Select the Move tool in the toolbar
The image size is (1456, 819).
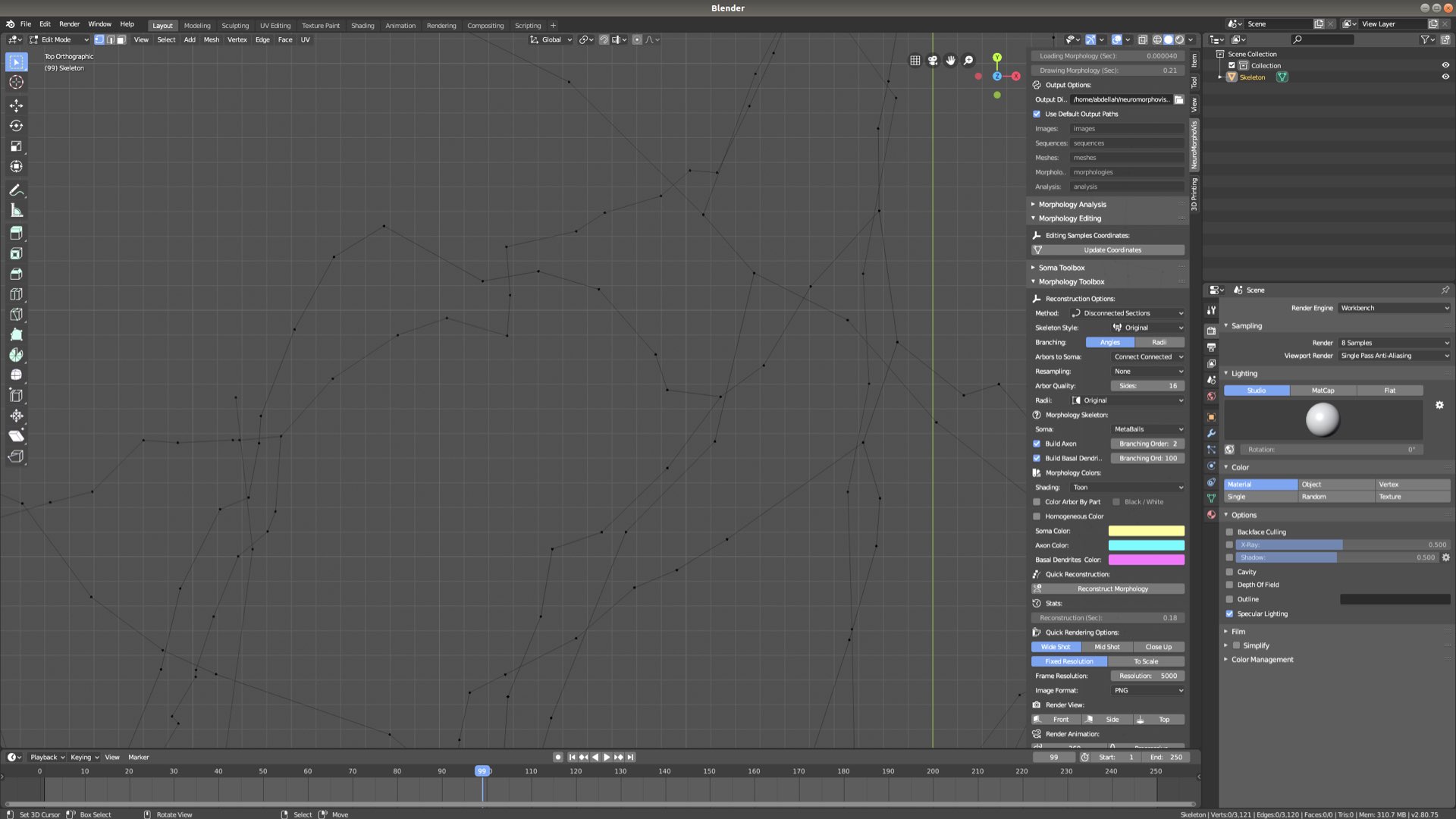click(x=16, y=105)
